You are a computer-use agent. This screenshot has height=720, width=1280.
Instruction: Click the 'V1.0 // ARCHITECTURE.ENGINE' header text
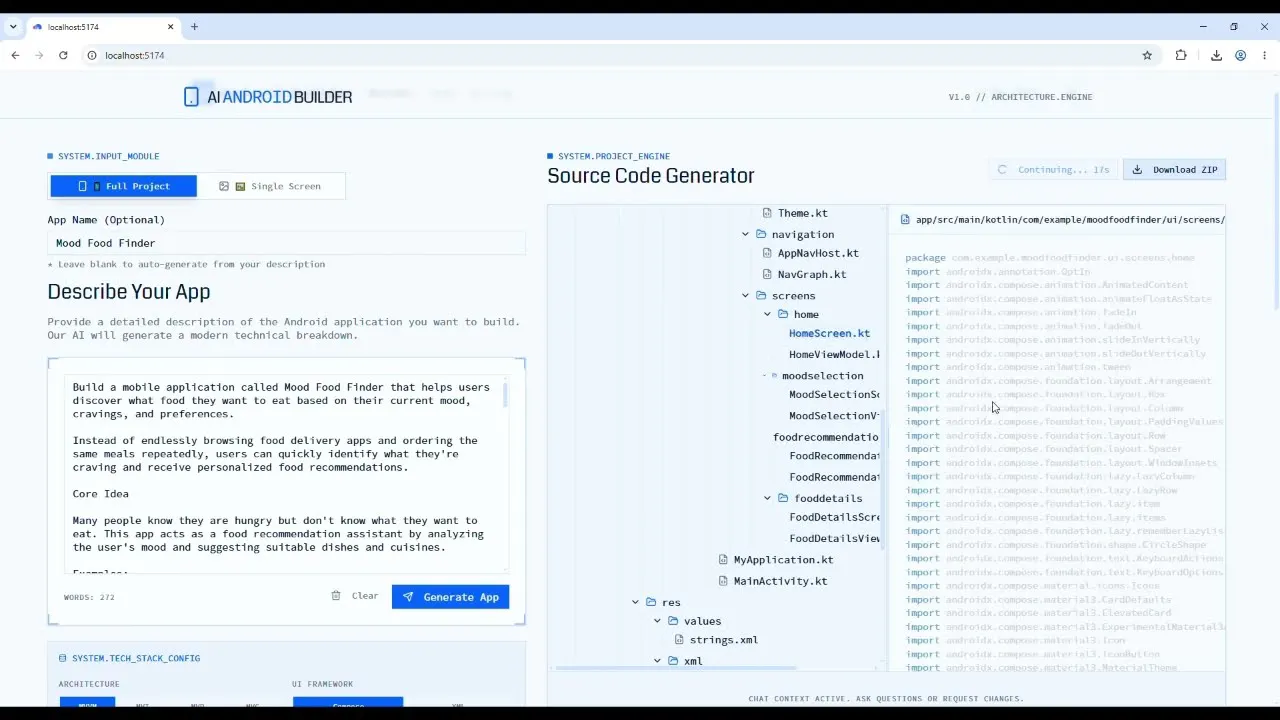tap(1020, 97)
